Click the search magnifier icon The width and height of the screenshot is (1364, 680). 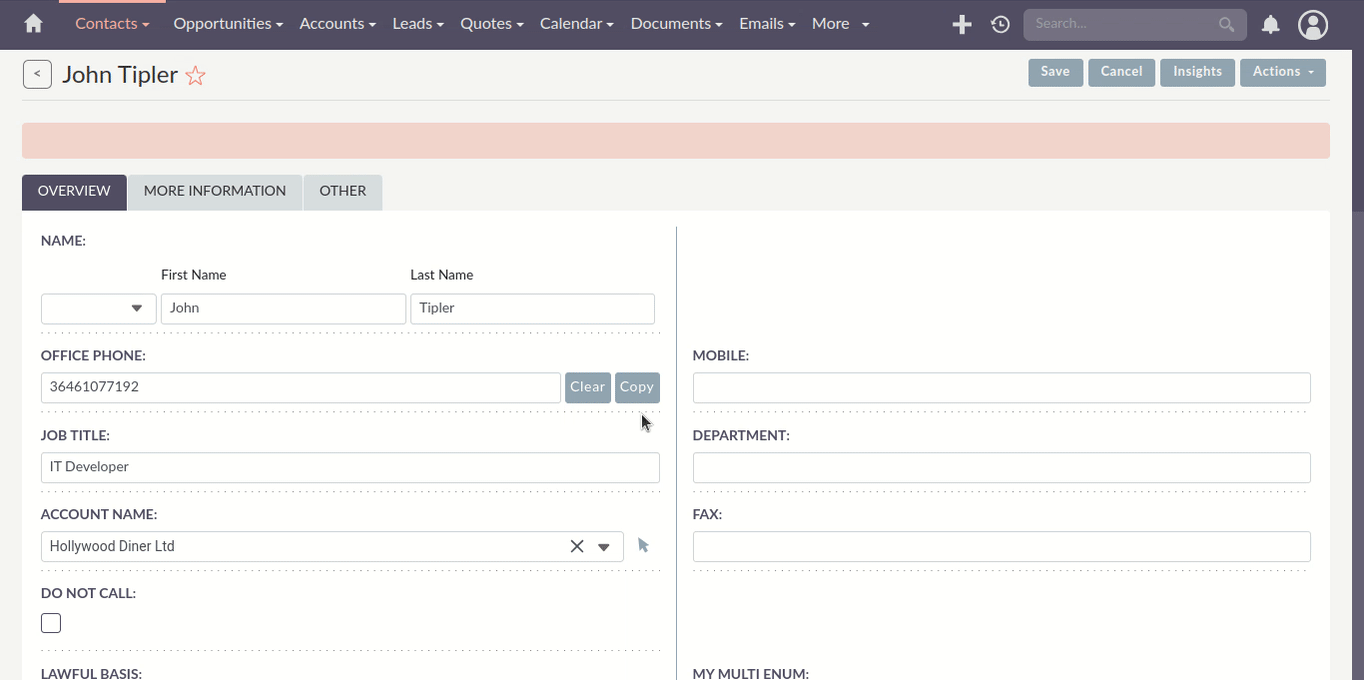pos(1226,24)
